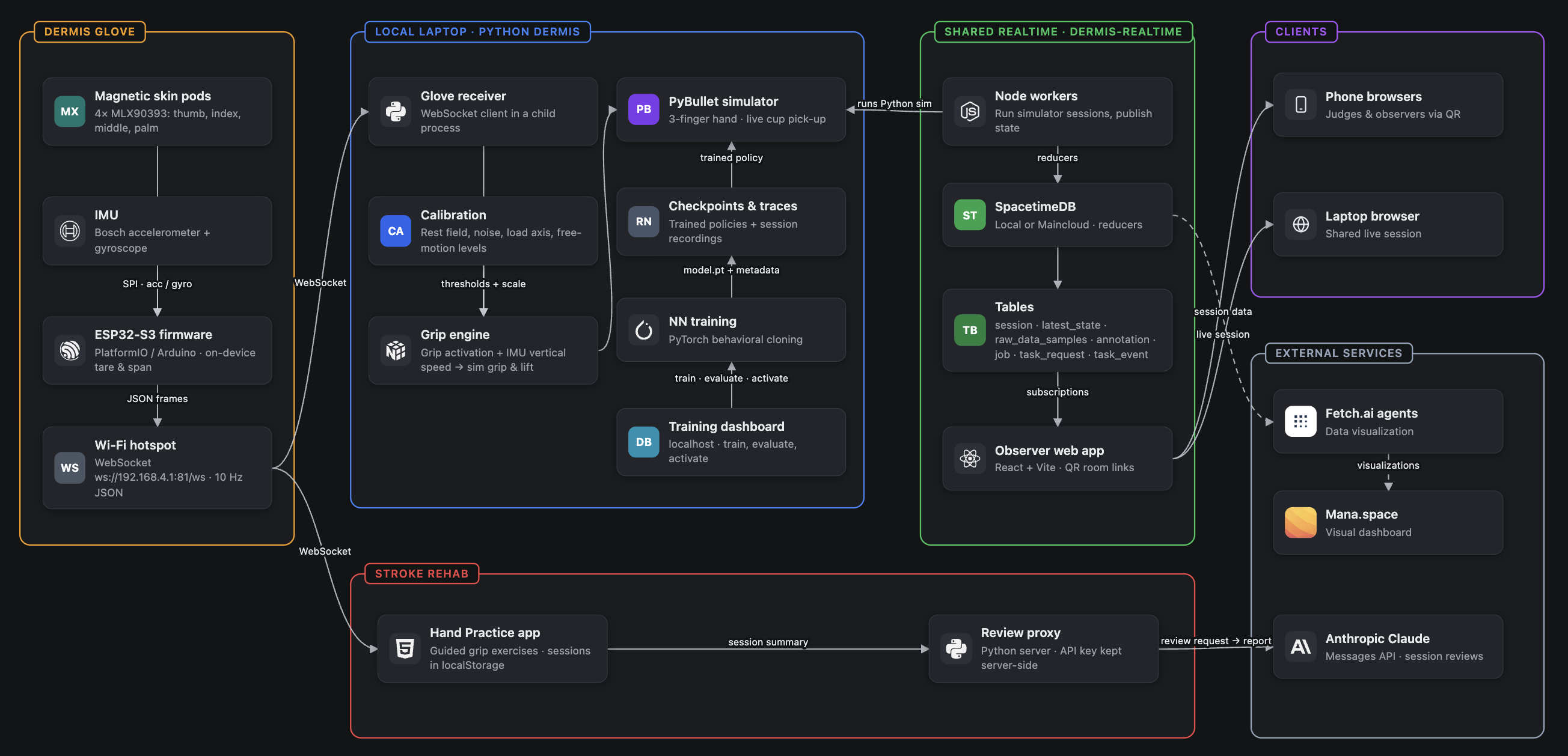The height and width of the screenshot is (756, 1568).
Task: Select the SHARED REALTIME · DERMIS-REALTIME label
Action: click(1063, 32)
